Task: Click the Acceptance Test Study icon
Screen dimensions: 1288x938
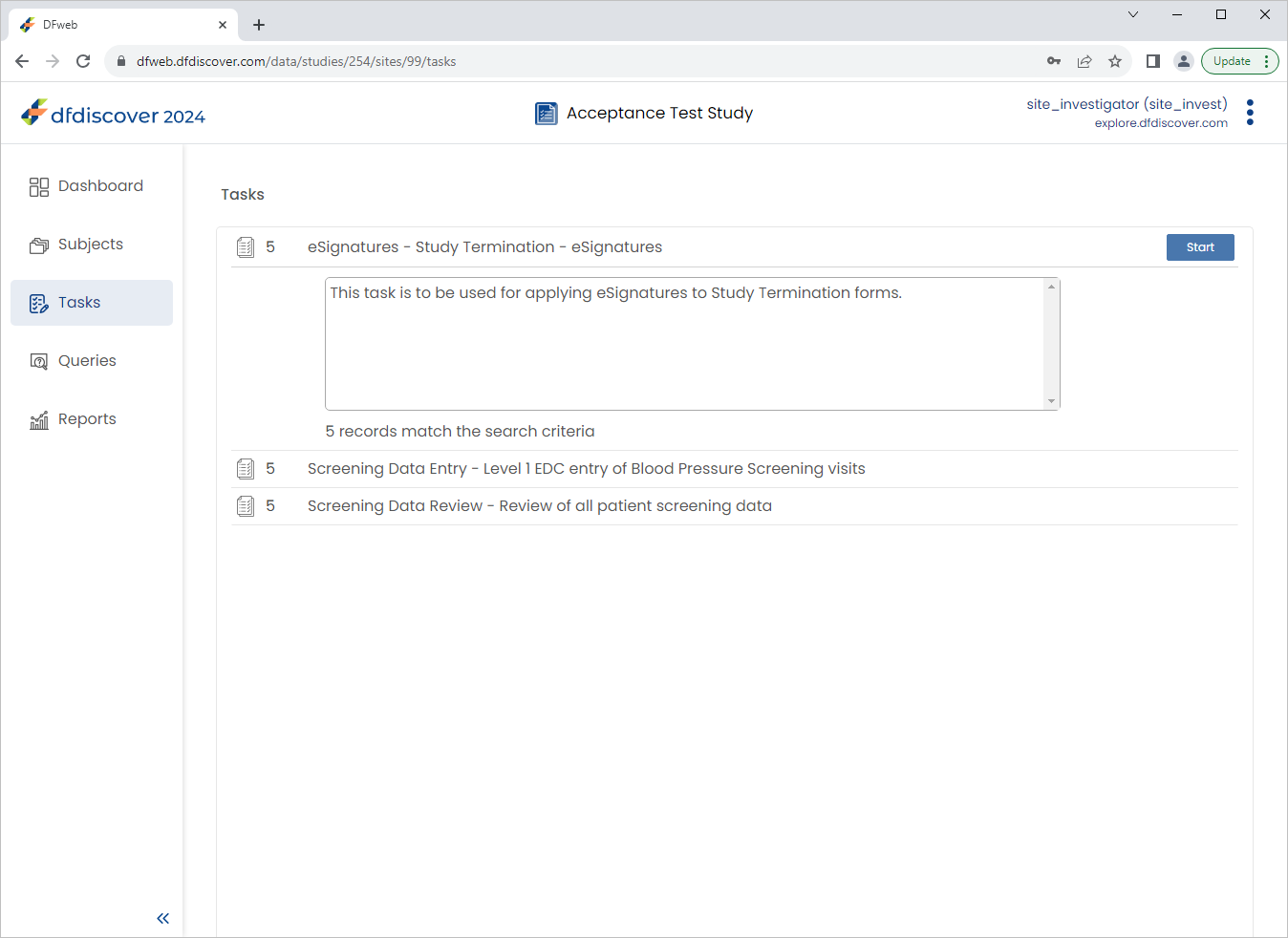Action: [x=547, y=114]
